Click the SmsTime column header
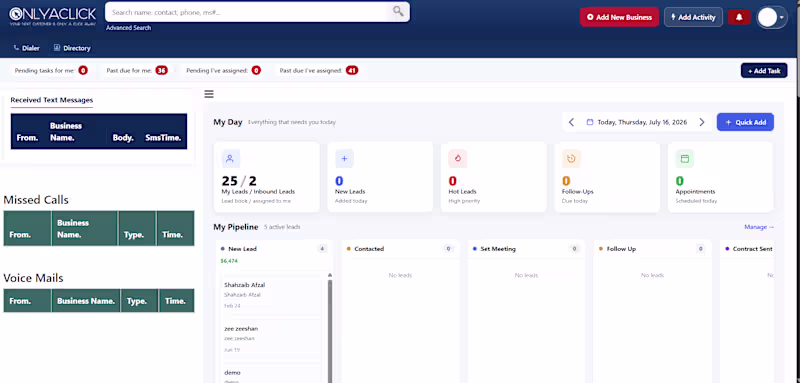This screenshot has height=383, width=800. pos(163,138)
